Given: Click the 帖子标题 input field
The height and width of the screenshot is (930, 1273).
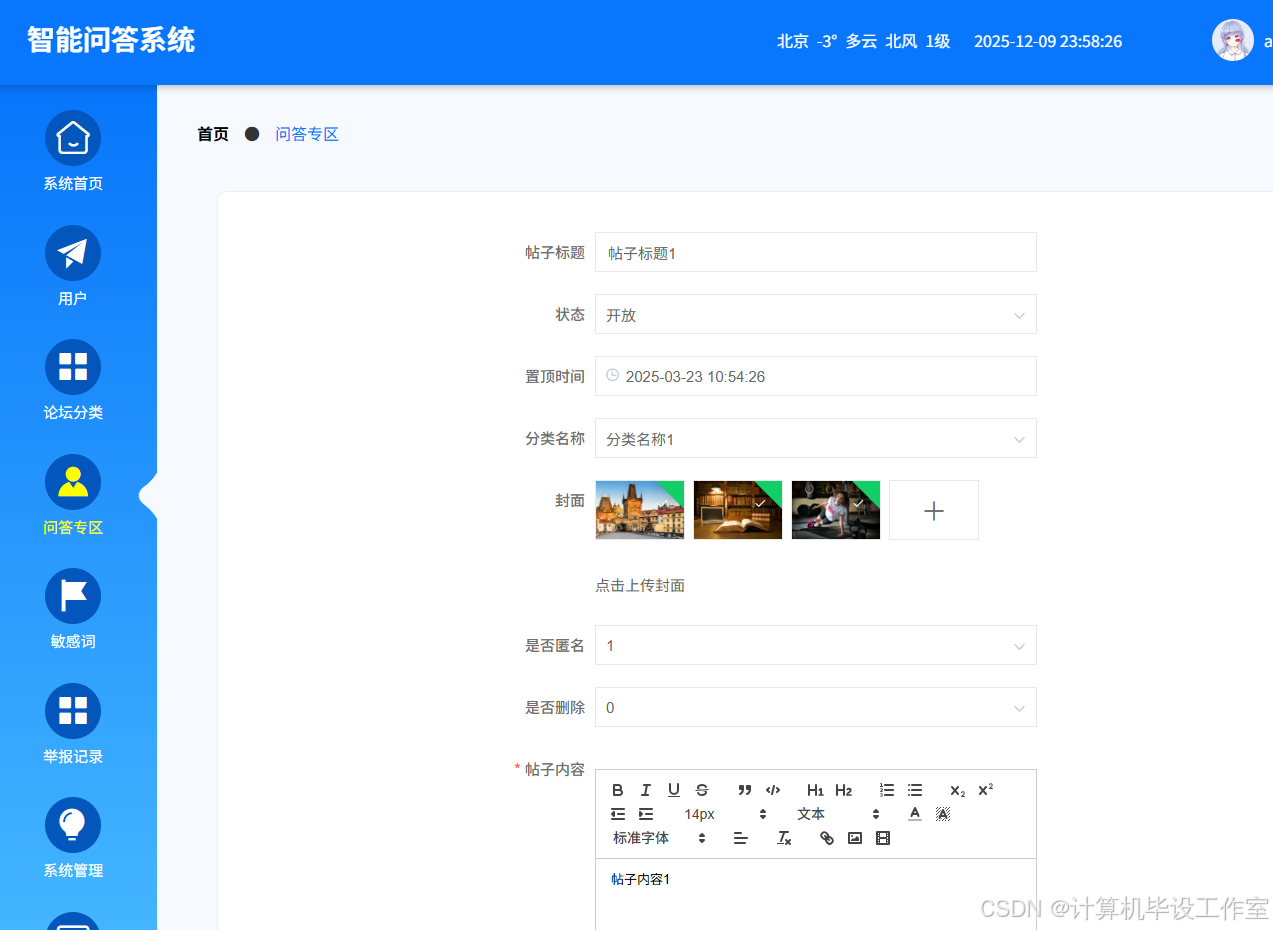Looking at the screenshot, I should click(815, 252).
